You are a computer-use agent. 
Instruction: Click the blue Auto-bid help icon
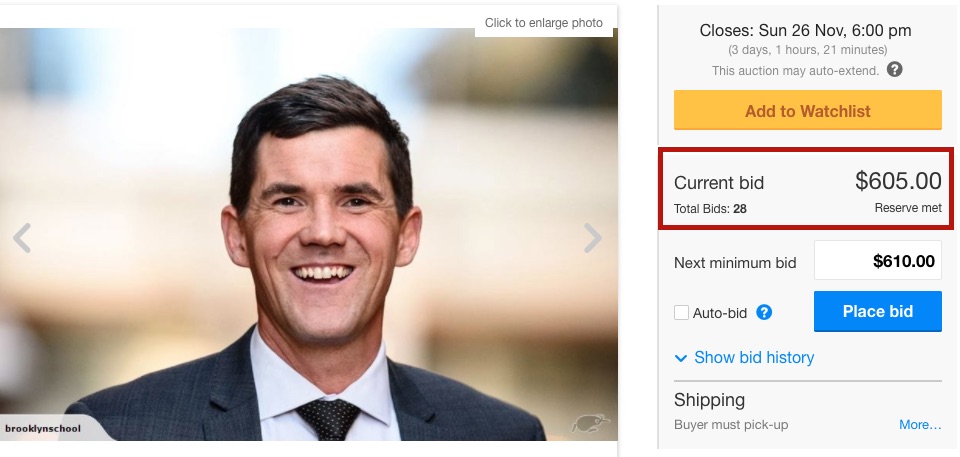coord(764,313)
